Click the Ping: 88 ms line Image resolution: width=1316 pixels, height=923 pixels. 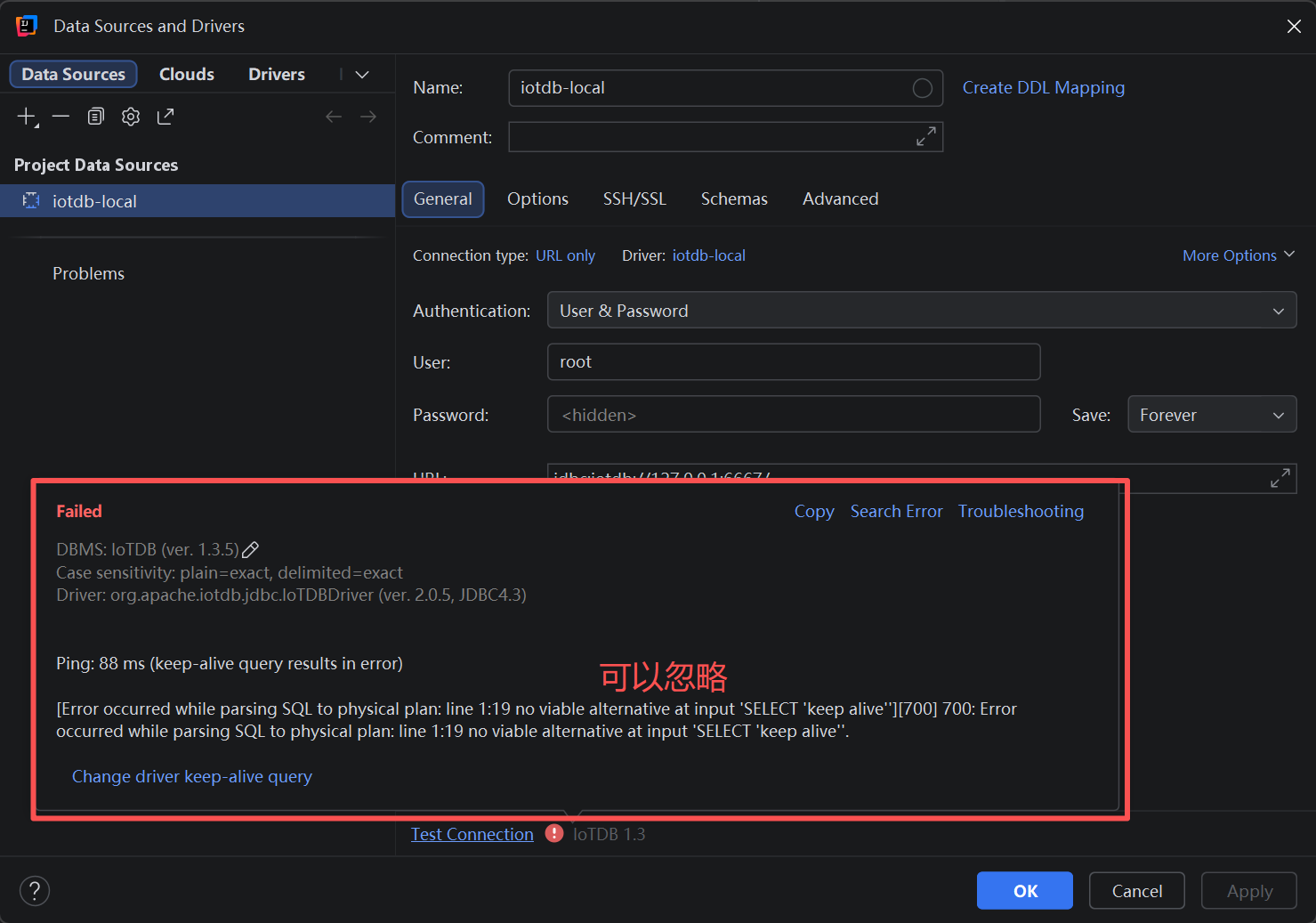pos(230,663)
